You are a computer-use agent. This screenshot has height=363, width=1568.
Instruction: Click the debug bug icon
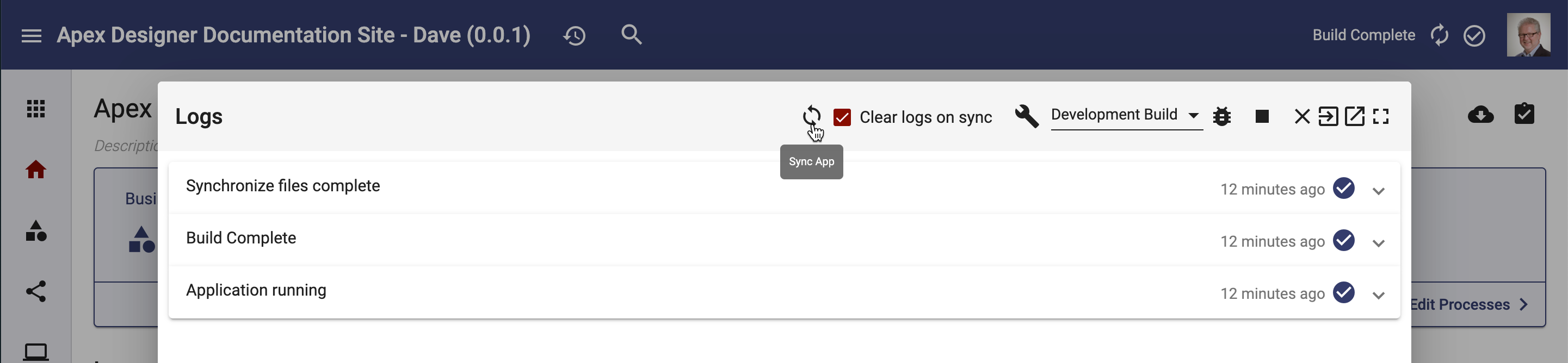point(1221,116)
